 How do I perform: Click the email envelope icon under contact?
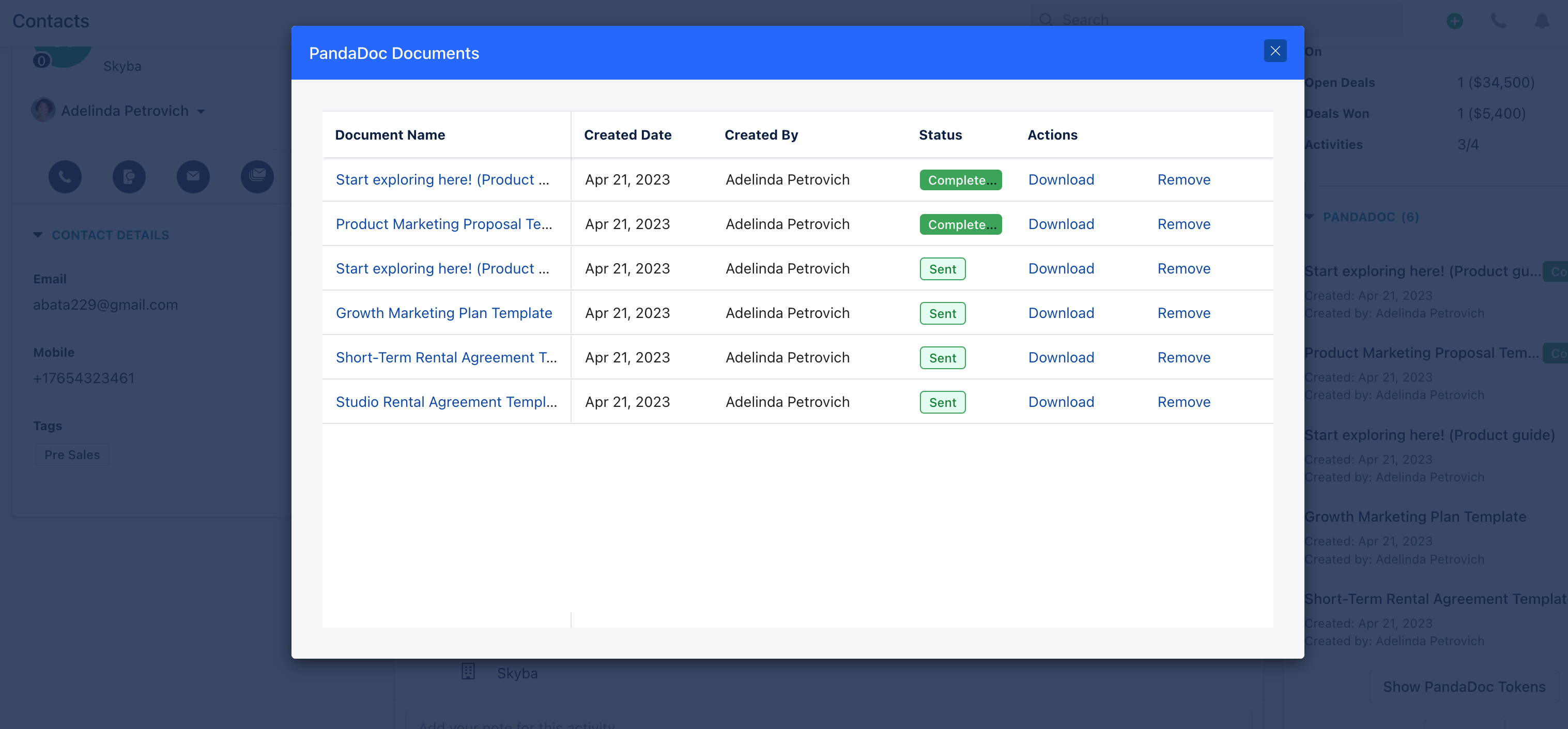coord(193,177)
